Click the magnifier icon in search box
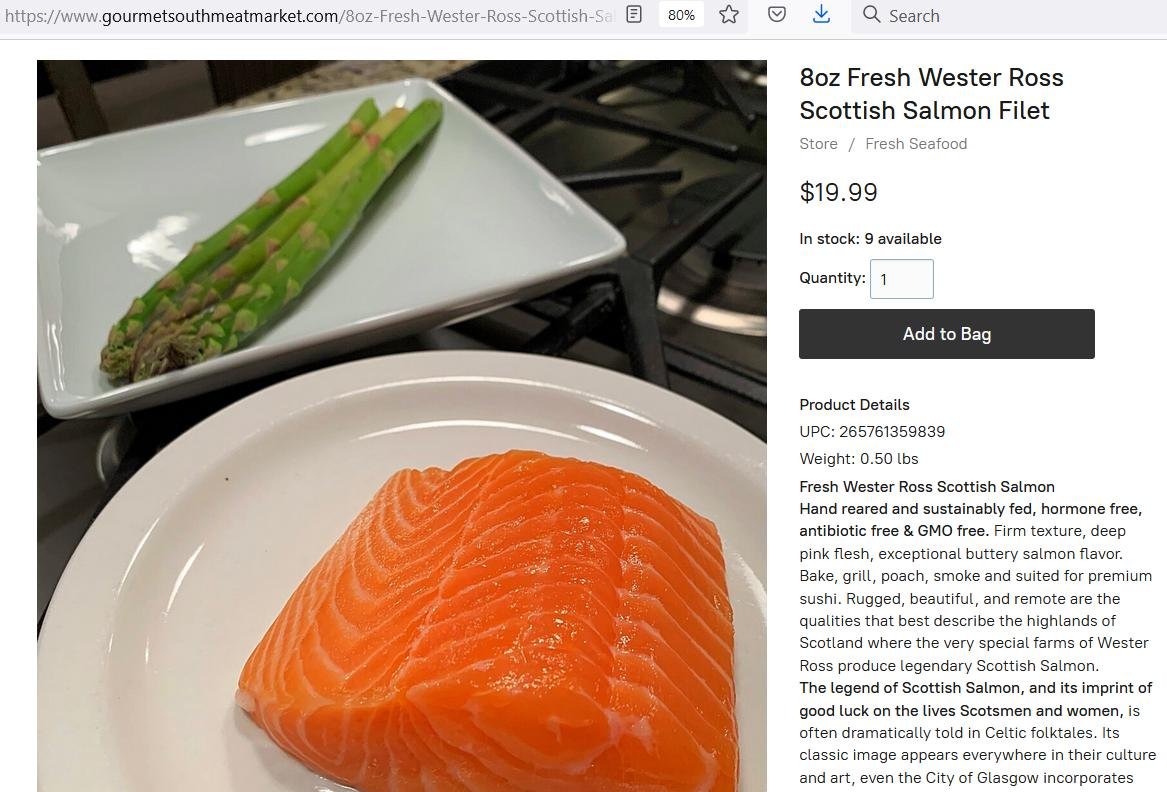This screenshot has height=792, width=1167. click(872, 14)
